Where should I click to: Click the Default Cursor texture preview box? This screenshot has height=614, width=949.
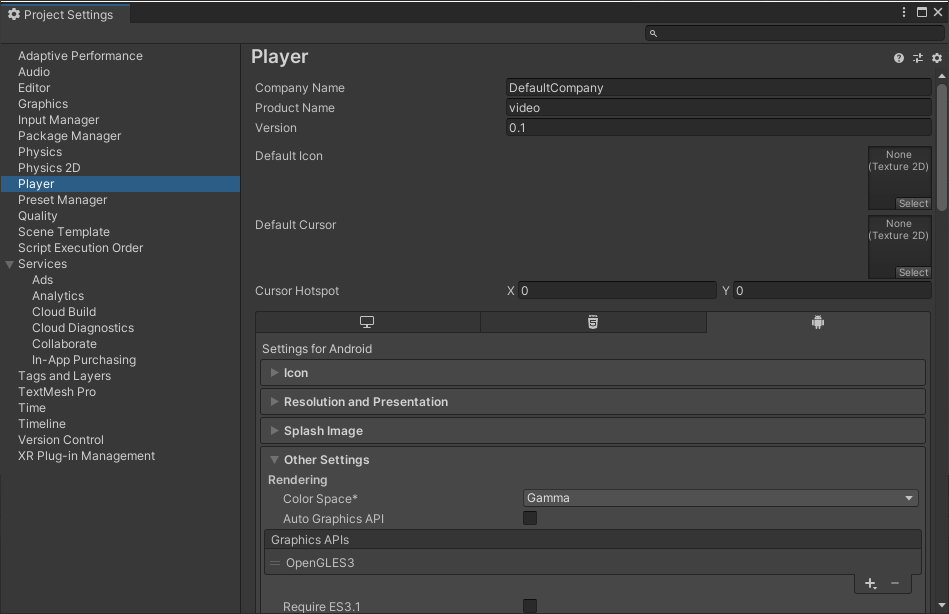coord(899,247)
